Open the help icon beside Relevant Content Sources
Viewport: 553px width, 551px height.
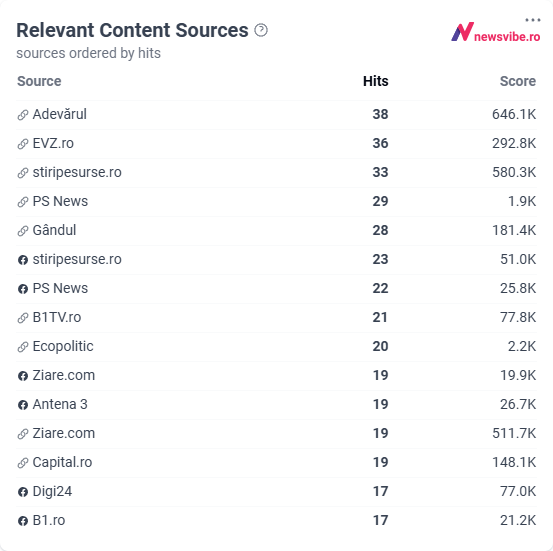pyautogui.click(x=261, y=30)
